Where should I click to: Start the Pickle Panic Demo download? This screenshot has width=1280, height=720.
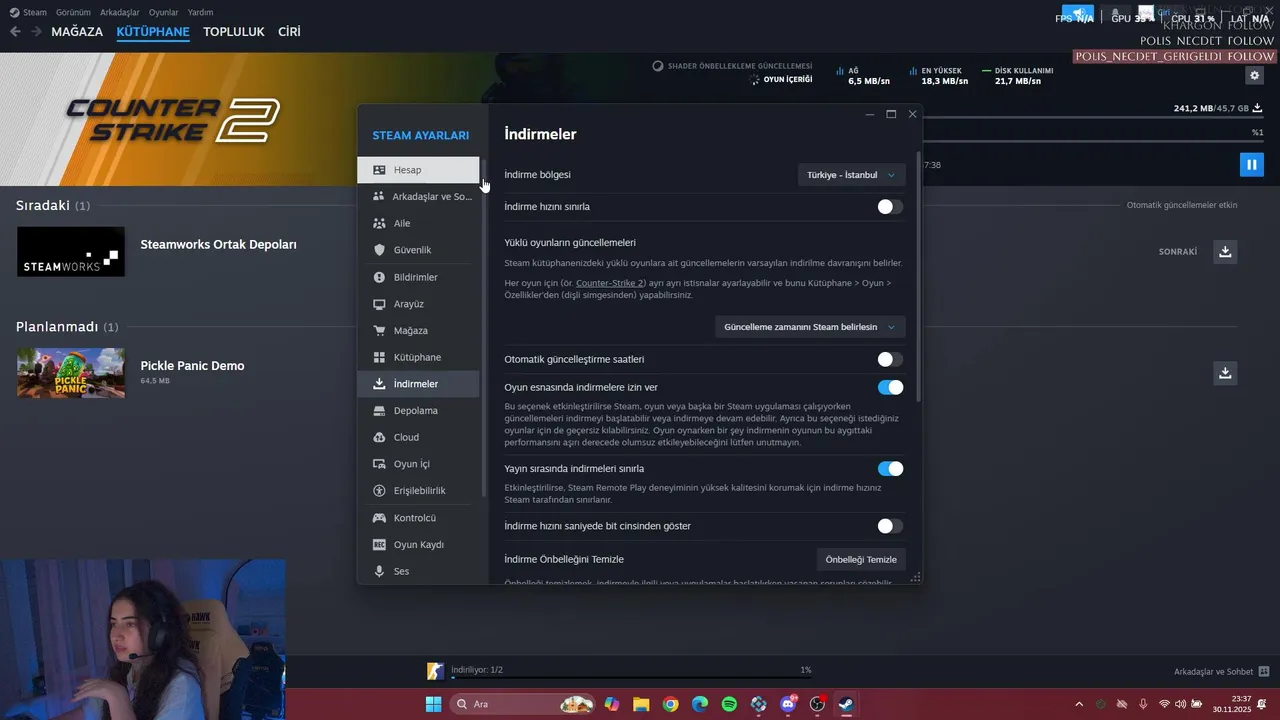[1225, 373]
